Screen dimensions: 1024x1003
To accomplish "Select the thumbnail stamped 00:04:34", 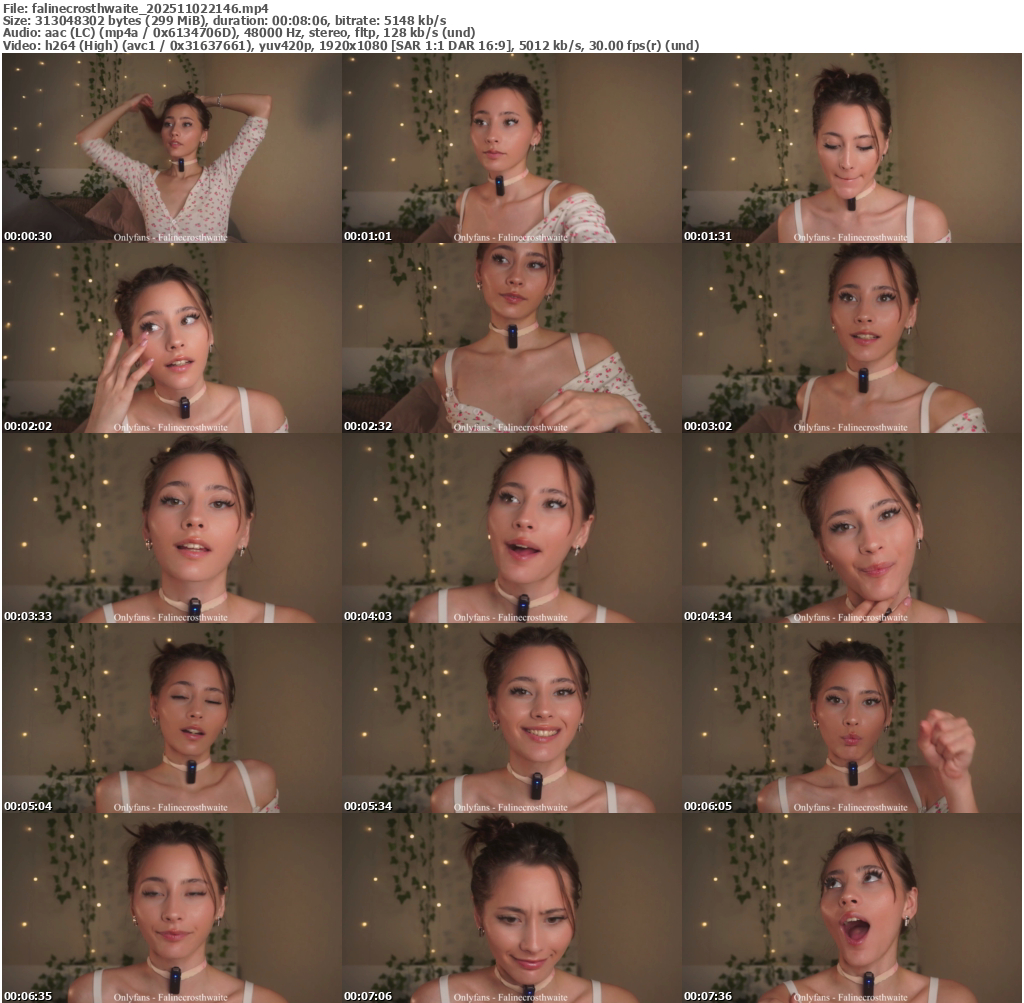I will coord(852,528).
